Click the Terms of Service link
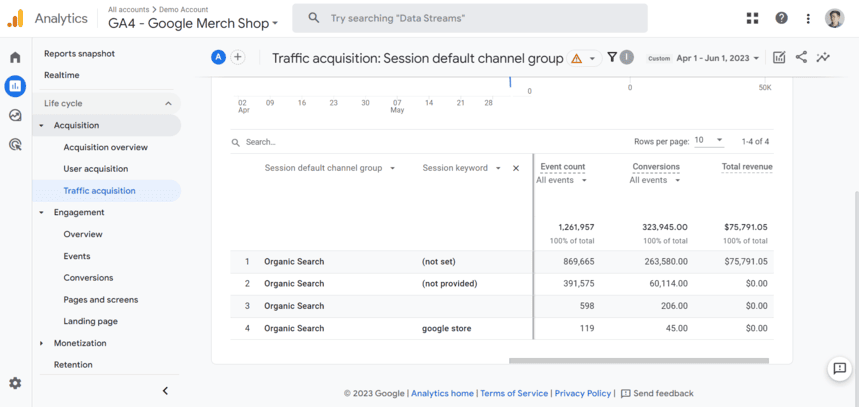This screenshot has width=859, height=407. click(x=514, y=393)
